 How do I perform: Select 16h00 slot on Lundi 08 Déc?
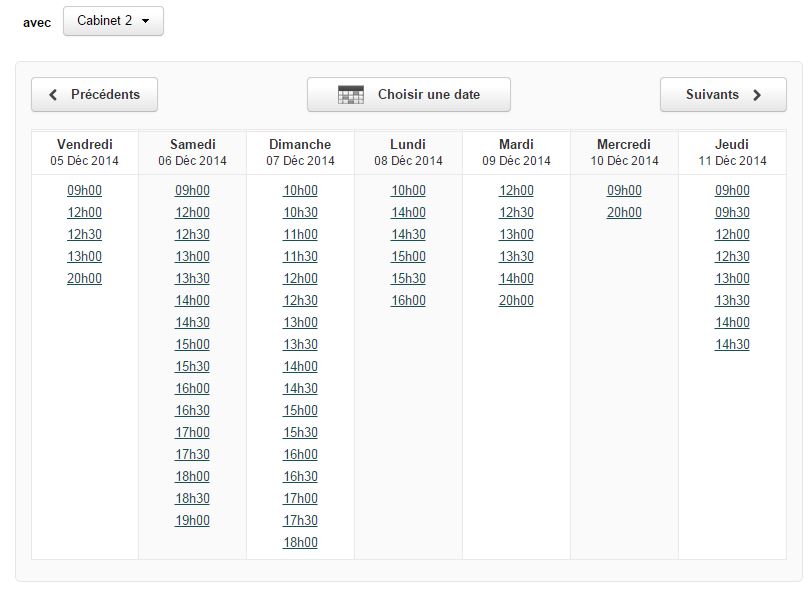tap(408, 301)
